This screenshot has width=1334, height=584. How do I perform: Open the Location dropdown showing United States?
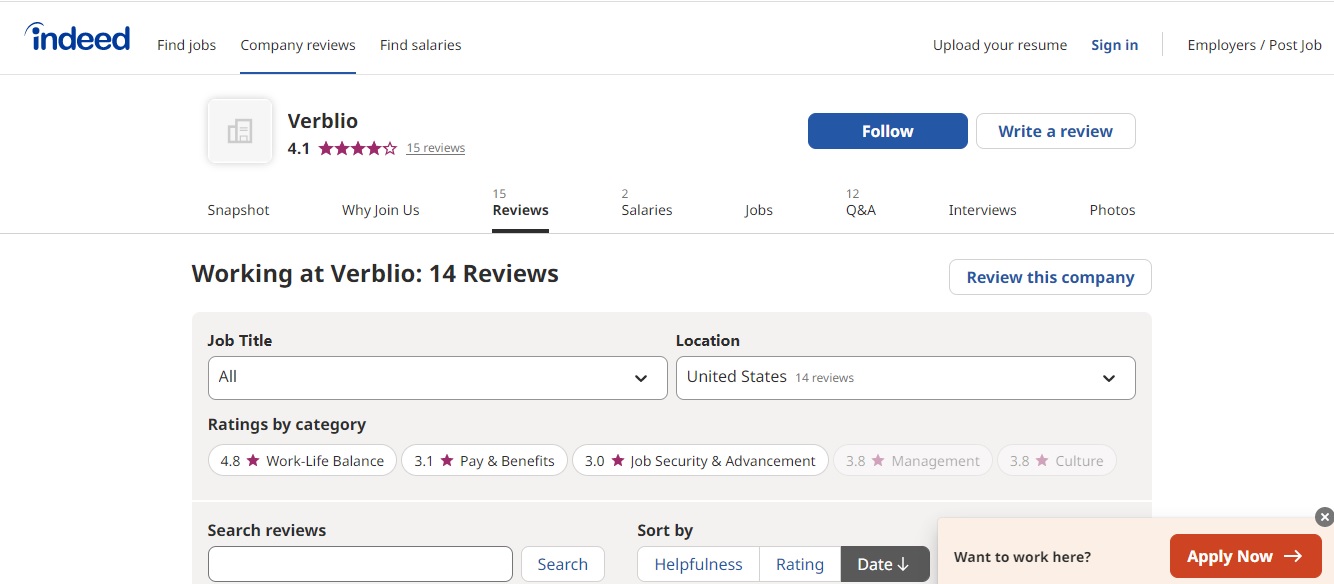pos(905,378)
